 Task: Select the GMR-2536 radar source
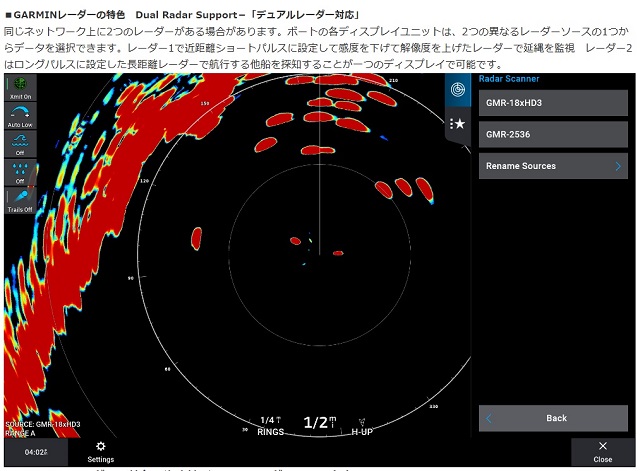[553, 134]
